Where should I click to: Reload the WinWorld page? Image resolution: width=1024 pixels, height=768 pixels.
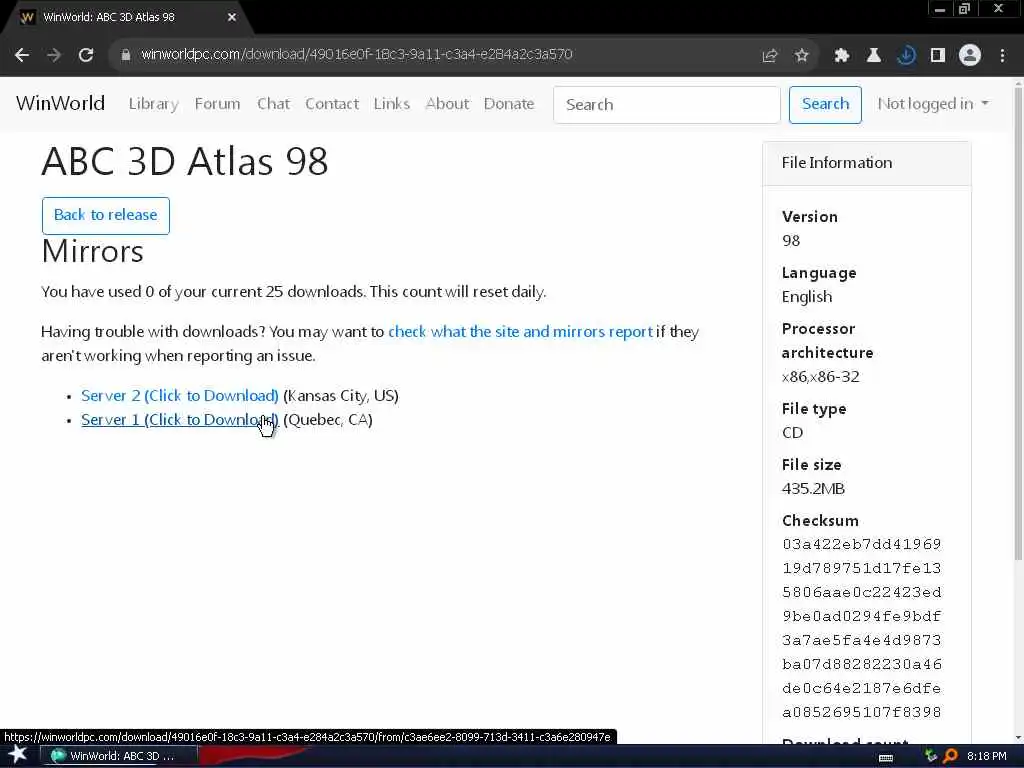point(86,56)
